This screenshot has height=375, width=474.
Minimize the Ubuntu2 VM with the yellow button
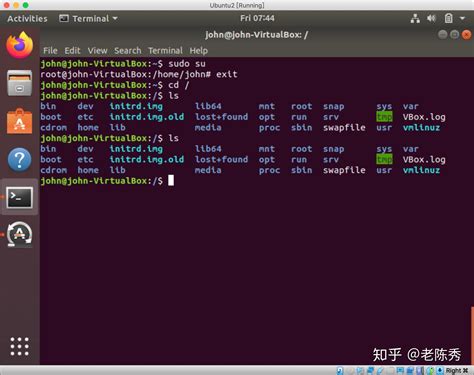coord(16,5)
